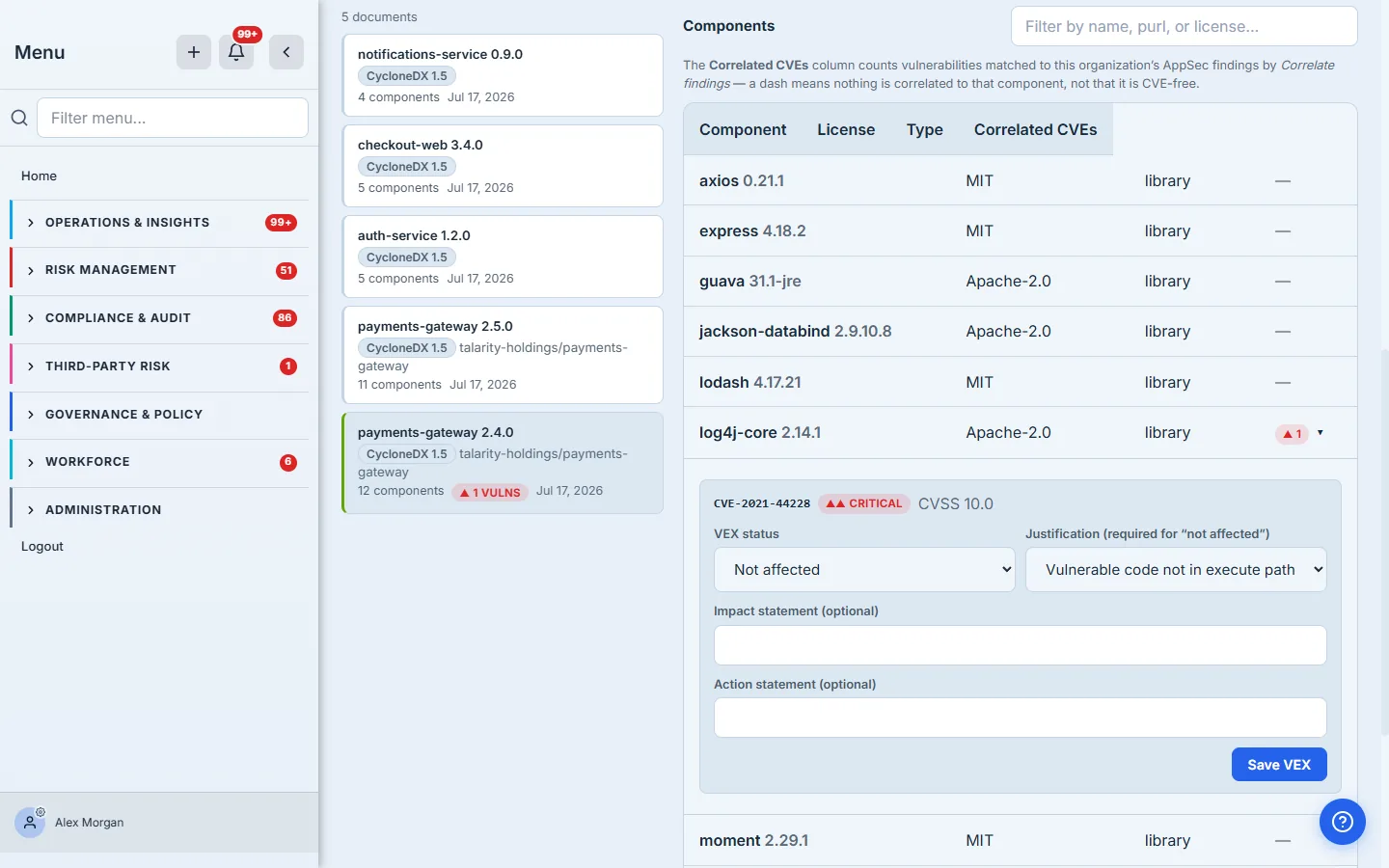Click the Action statement text field
Screen dimensions: 1389x868
[x=1021, y=719]
